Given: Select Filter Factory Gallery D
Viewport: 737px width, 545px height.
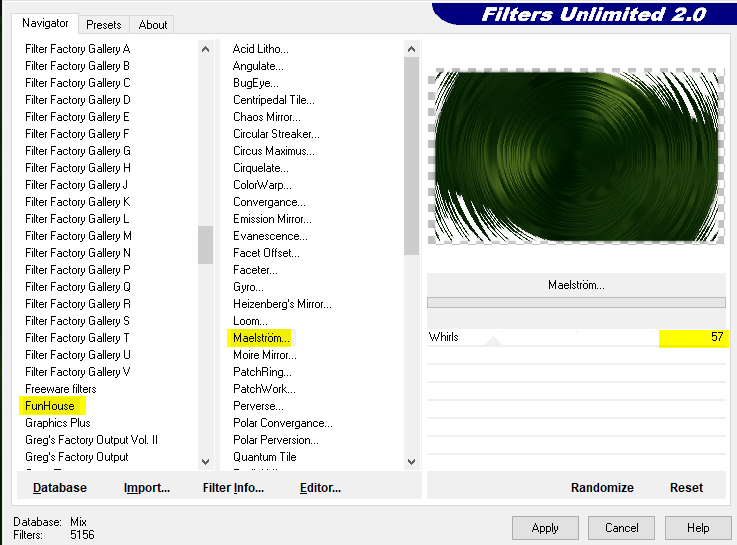Looking at the screenshot, I should click(x=78, y=100).
